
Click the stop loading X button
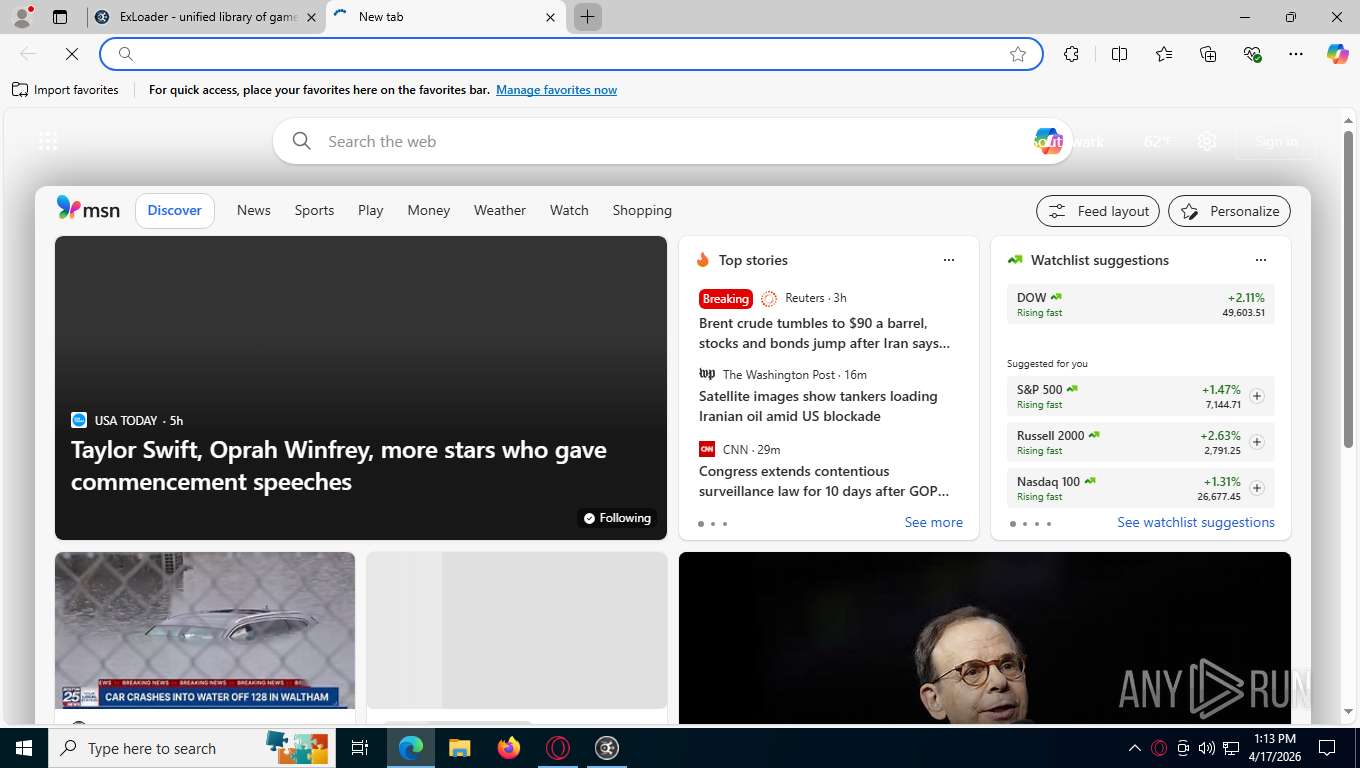(x=72, y=54)
